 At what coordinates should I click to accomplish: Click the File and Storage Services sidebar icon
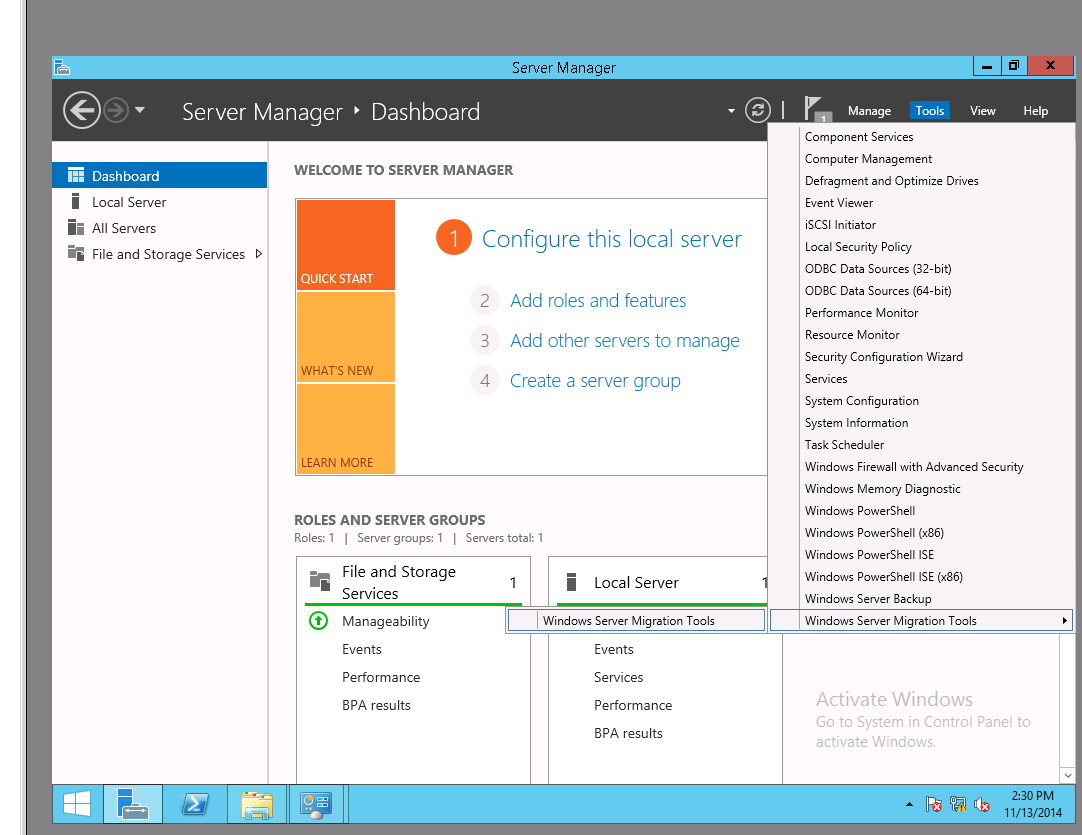[76, 253]
